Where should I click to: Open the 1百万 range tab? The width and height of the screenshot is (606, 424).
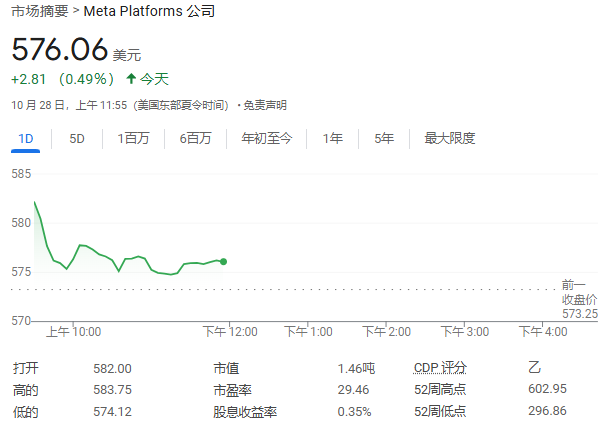[133, 139]
